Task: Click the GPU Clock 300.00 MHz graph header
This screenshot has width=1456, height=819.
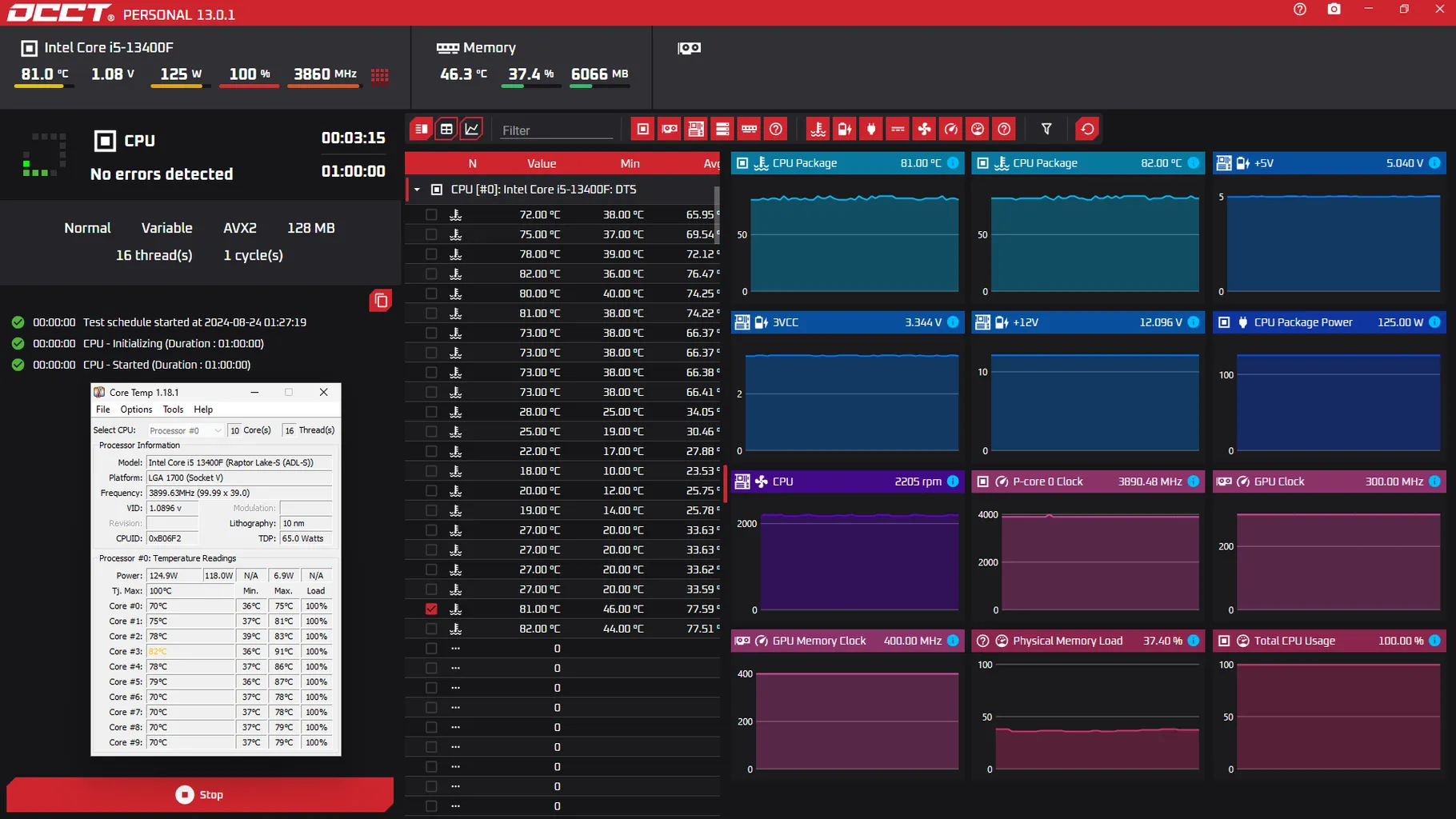Action: tap(1329, 481)
